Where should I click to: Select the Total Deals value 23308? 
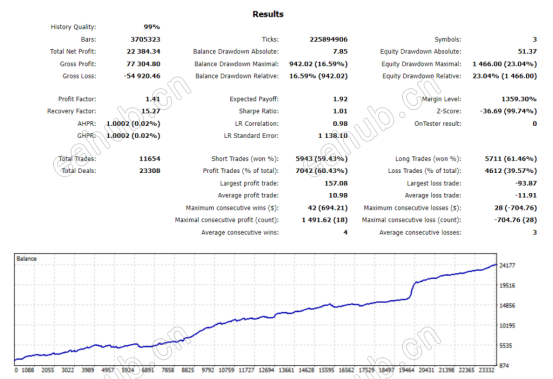[150, 171]
